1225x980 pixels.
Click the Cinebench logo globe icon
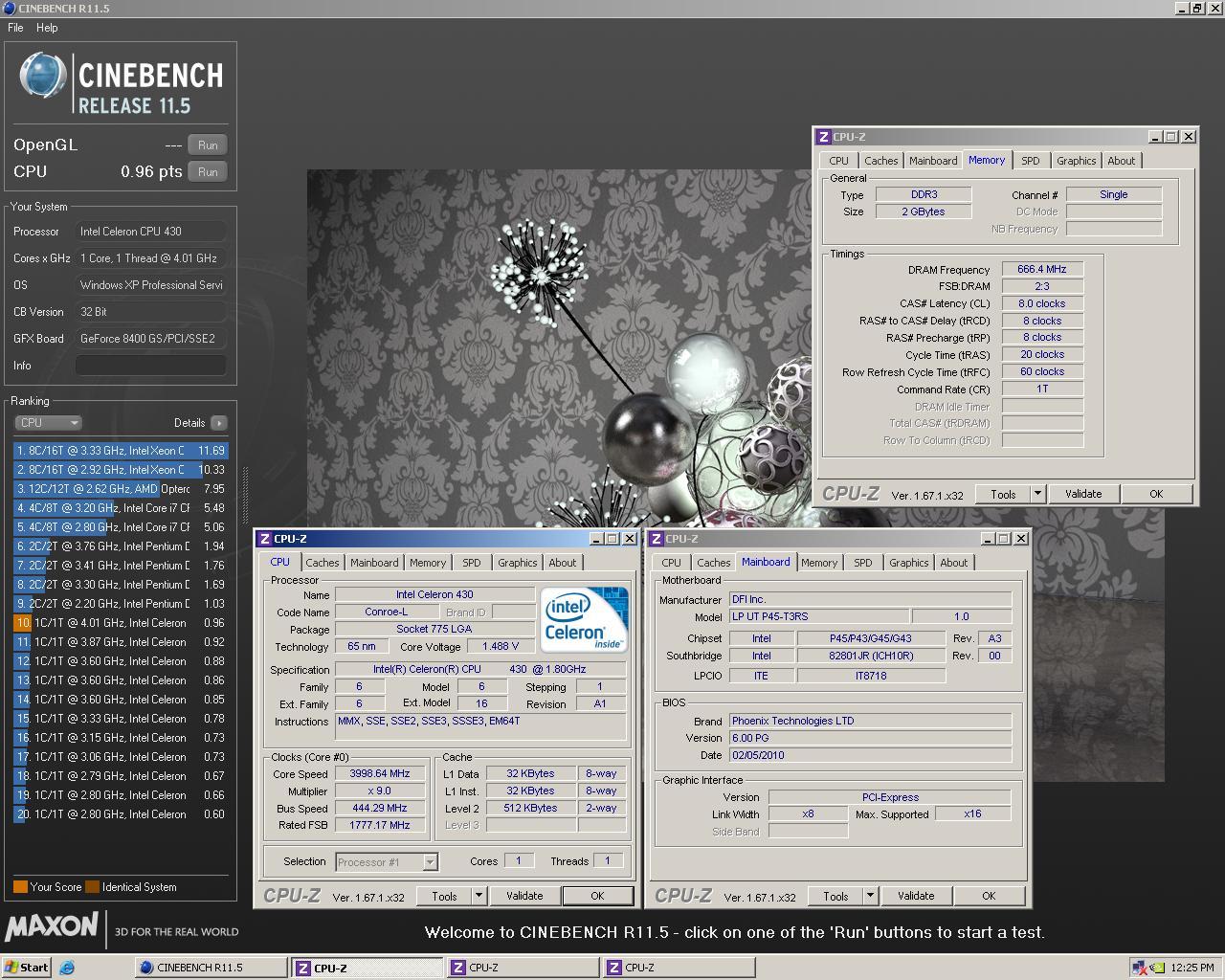[x=42, y=77]
